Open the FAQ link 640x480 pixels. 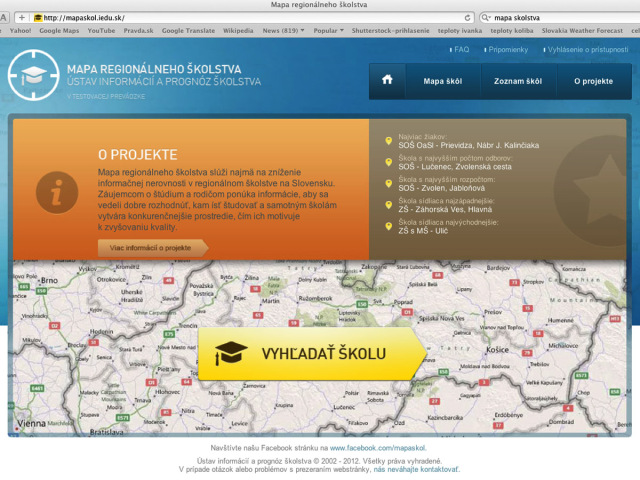[462, 49]
